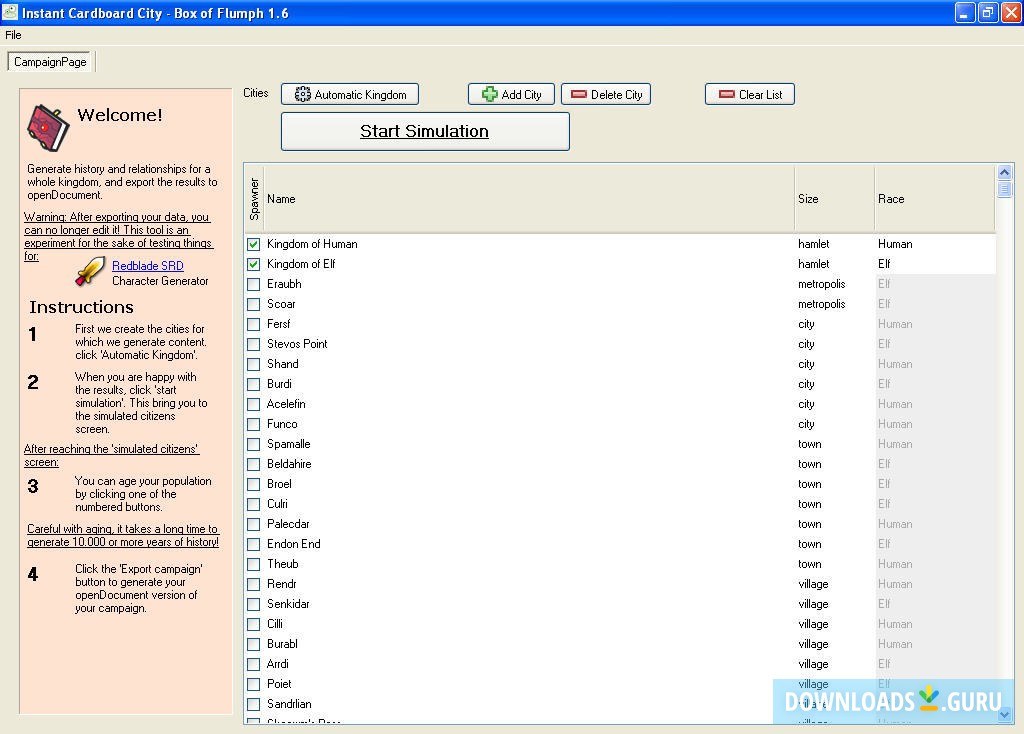Open the File menu
The image size is (1024, 734).
coord(13,35)
